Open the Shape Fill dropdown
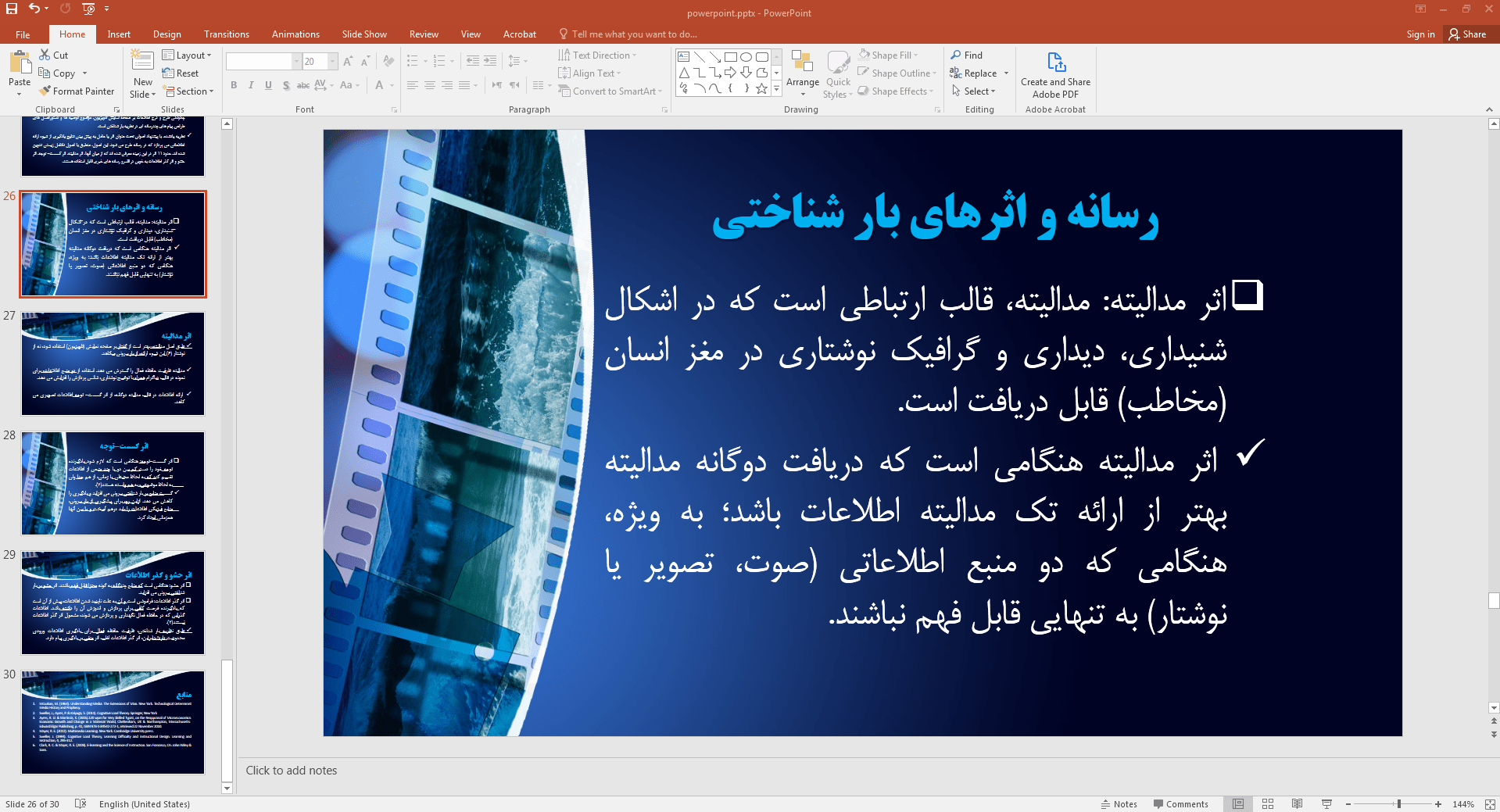The height and width of the screenshot is (812, 1500). coord(888,55)
